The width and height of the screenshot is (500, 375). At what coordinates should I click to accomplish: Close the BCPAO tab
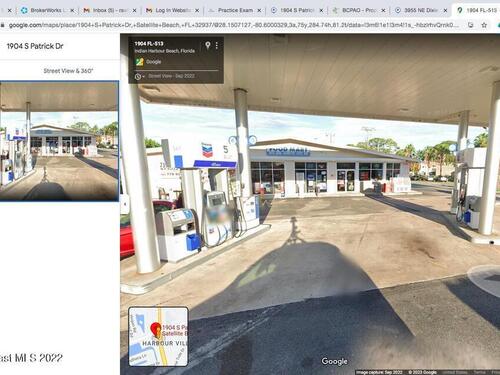(x=383, y=11)
